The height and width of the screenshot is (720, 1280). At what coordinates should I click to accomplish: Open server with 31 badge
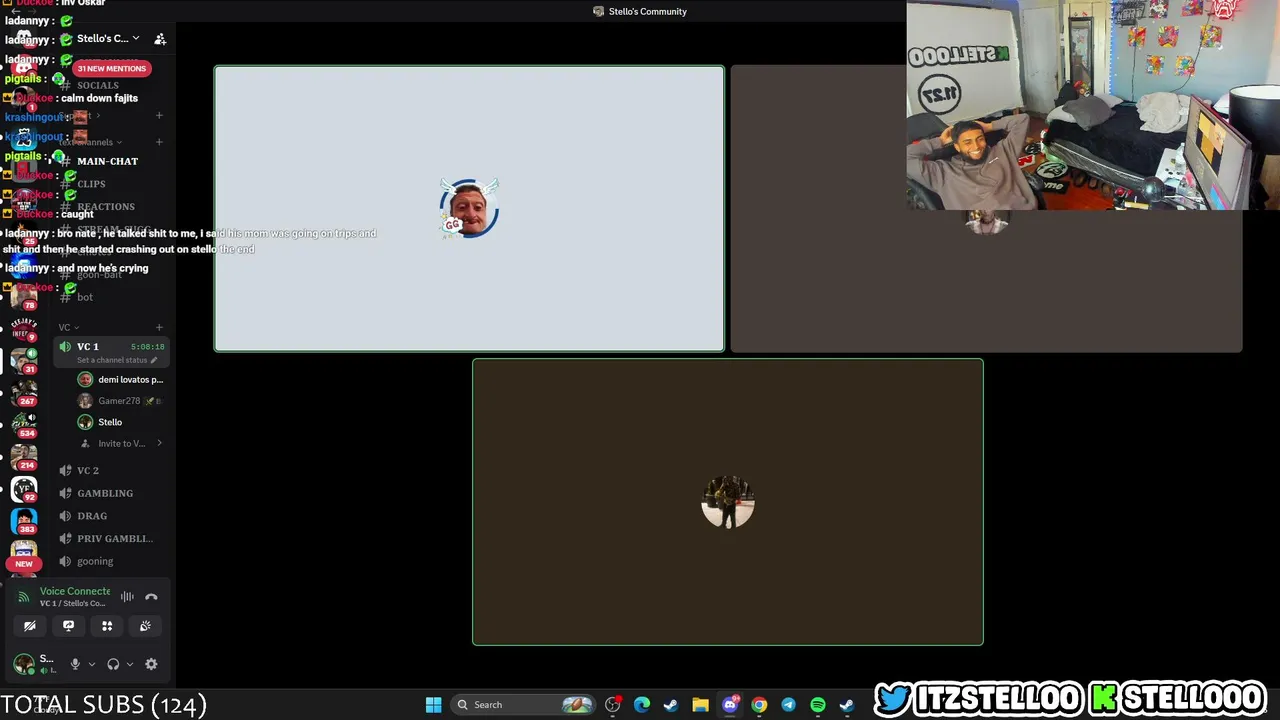[x=24, y=361]
